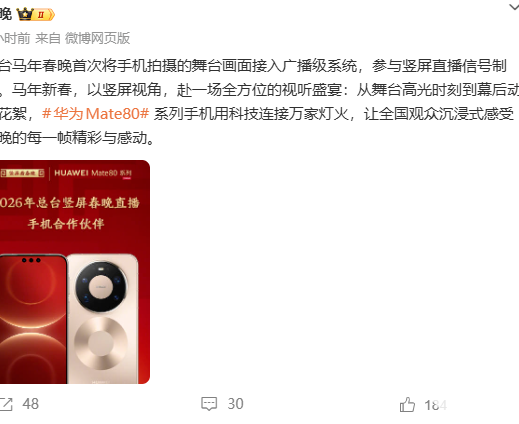Click the repost share icon

pyautogui.click(x=6, y=404)
